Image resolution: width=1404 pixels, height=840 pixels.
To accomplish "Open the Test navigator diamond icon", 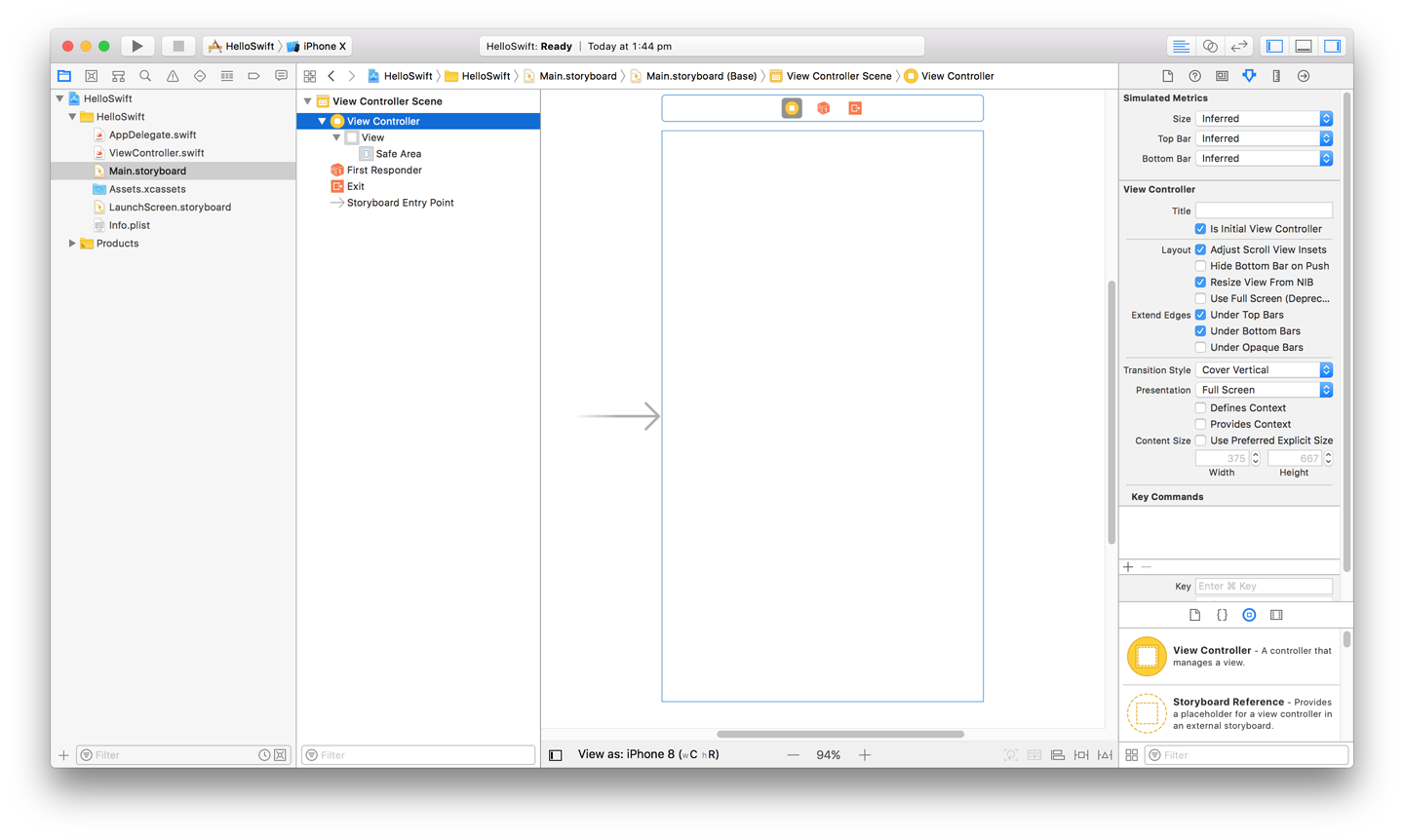I will [x=200, y=76].
